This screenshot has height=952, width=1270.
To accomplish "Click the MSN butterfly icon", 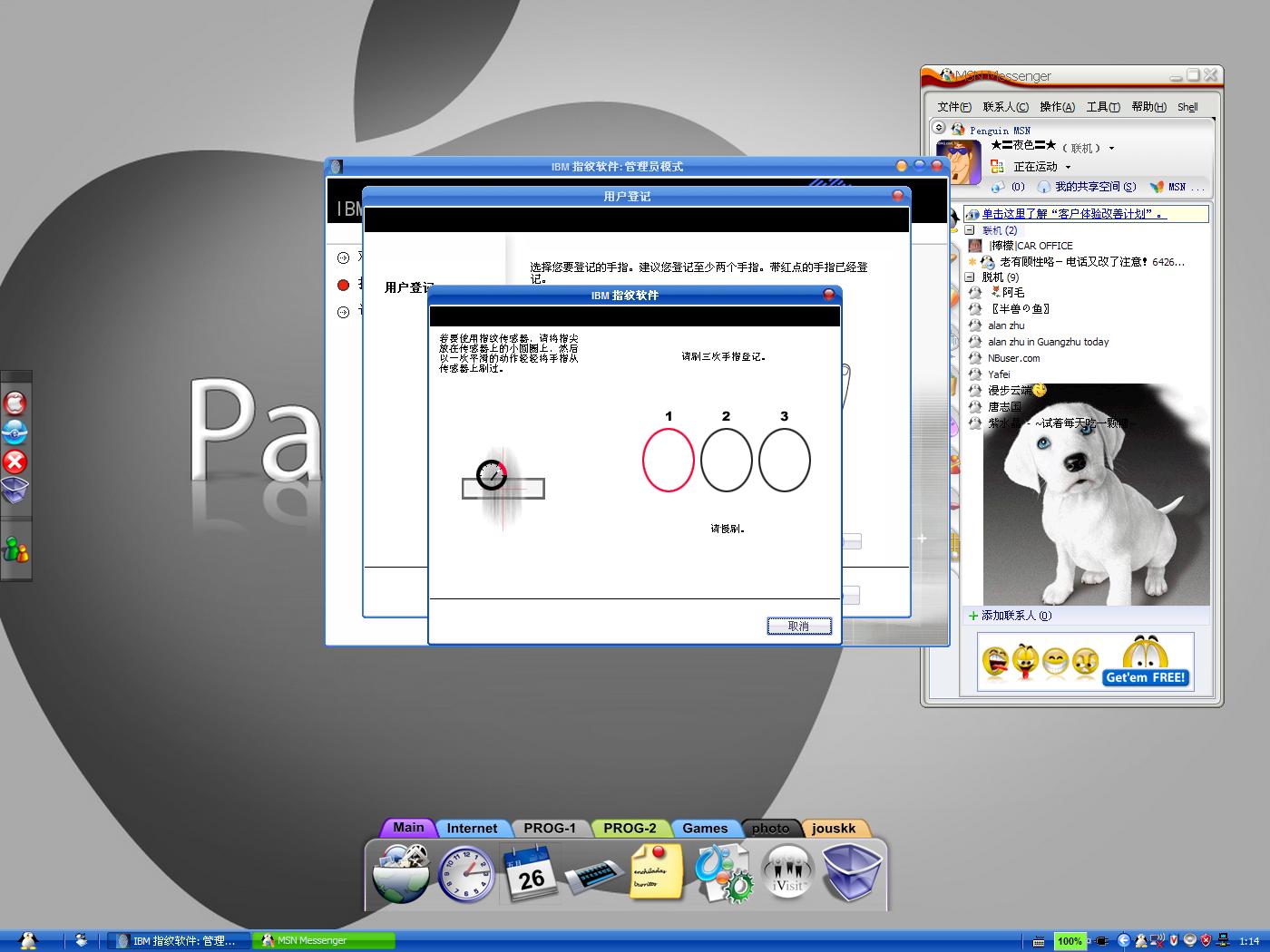I will 1157,187.
